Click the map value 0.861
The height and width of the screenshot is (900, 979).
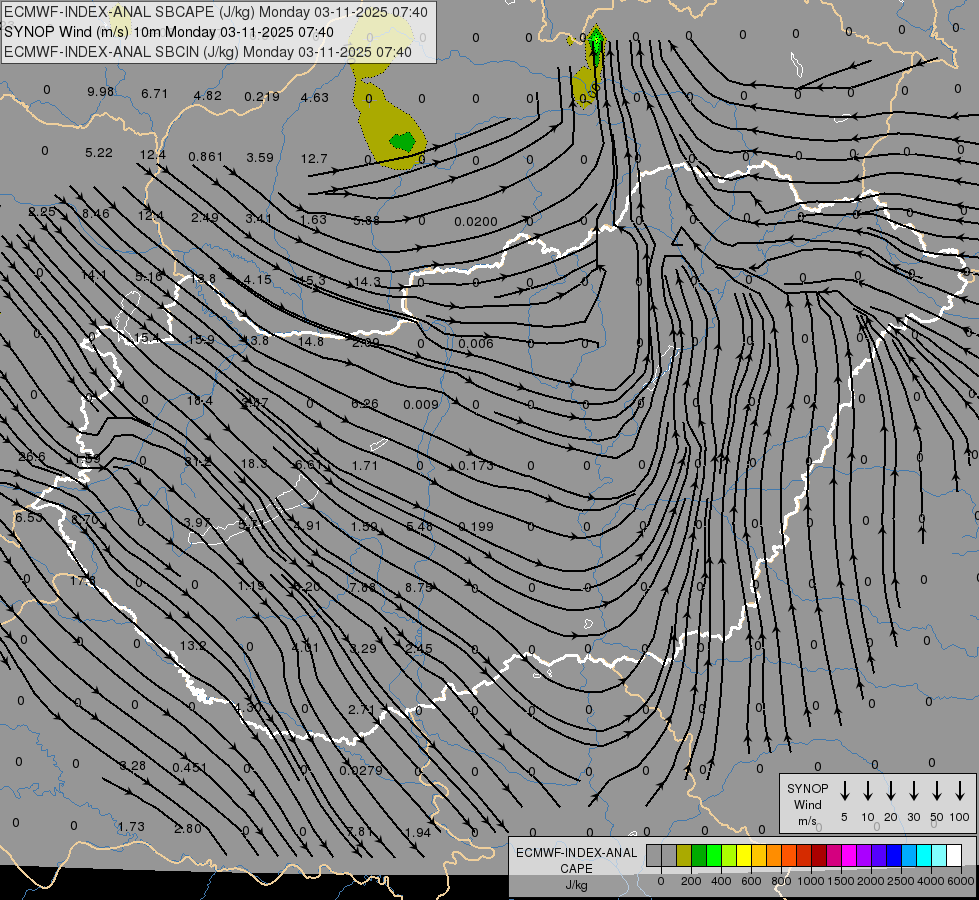pyautogui.click(x=205, y=156)
